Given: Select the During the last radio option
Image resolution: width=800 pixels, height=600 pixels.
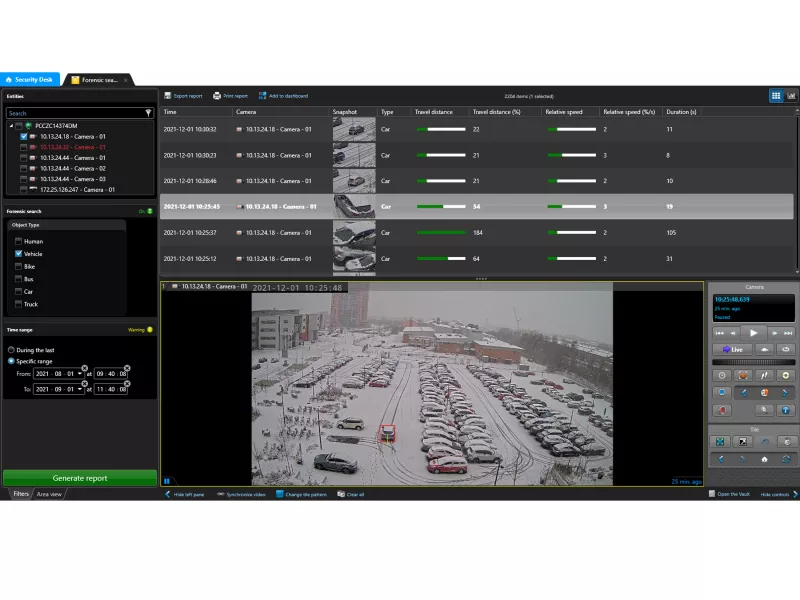Looking at the screenshot, I should click(x=12, y=349).
